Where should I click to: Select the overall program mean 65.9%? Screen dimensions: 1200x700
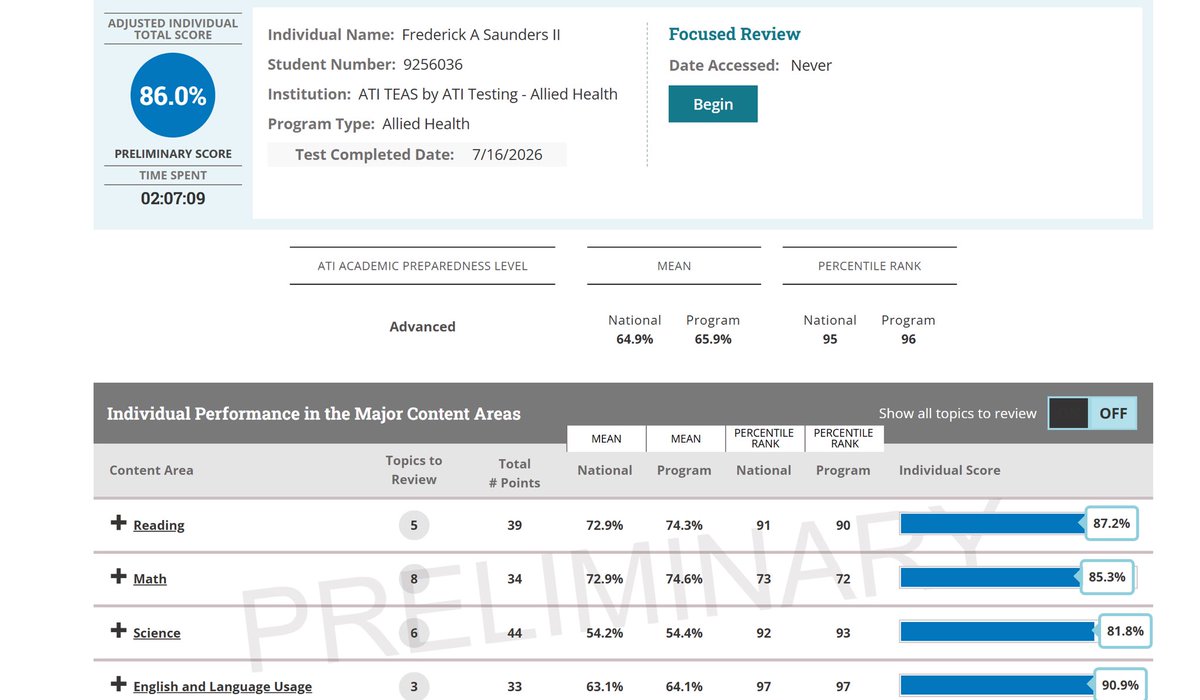click(713, 339)
